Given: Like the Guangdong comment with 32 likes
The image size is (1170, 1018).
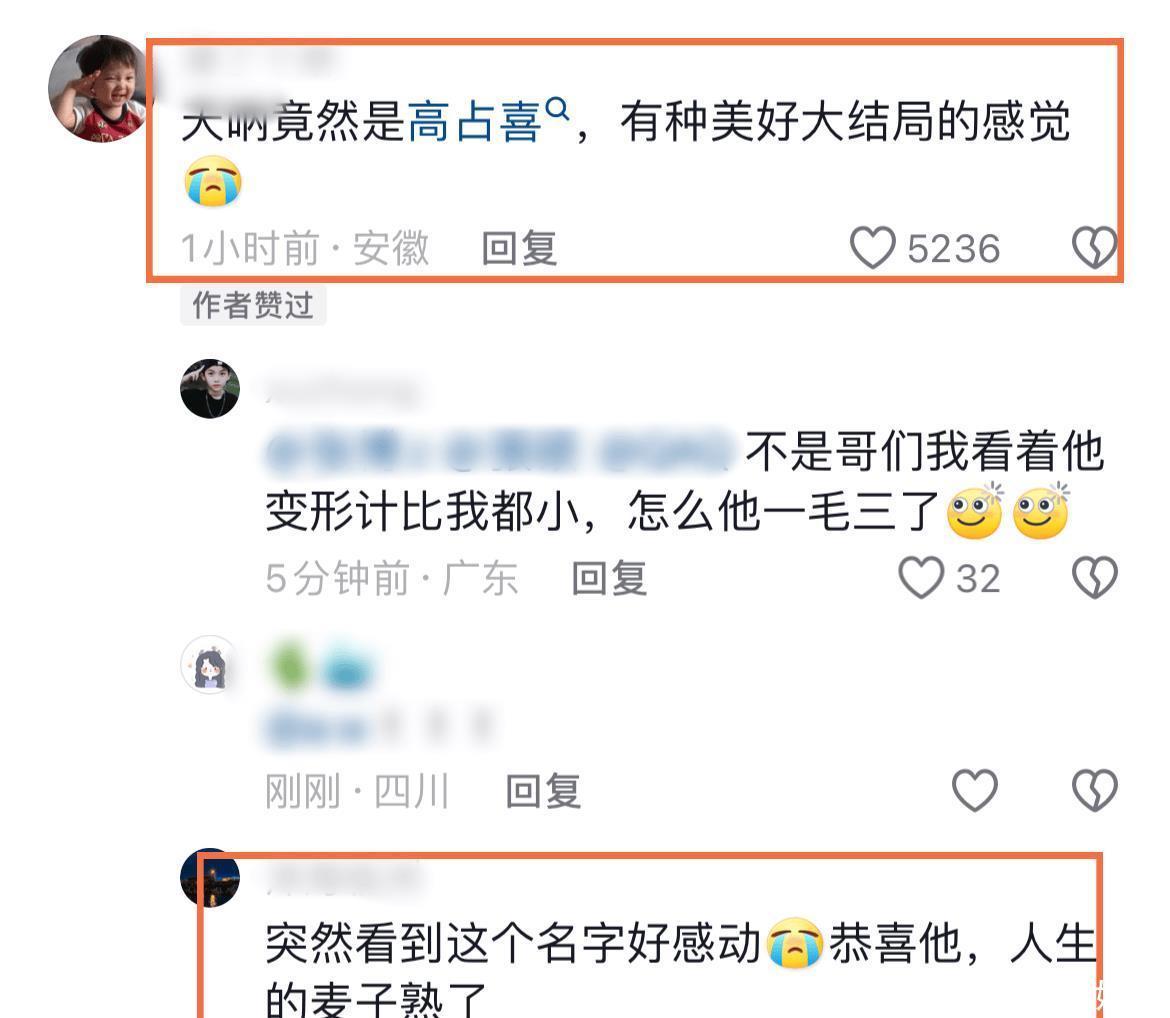Looking at the screenshot, I should 921,578.
